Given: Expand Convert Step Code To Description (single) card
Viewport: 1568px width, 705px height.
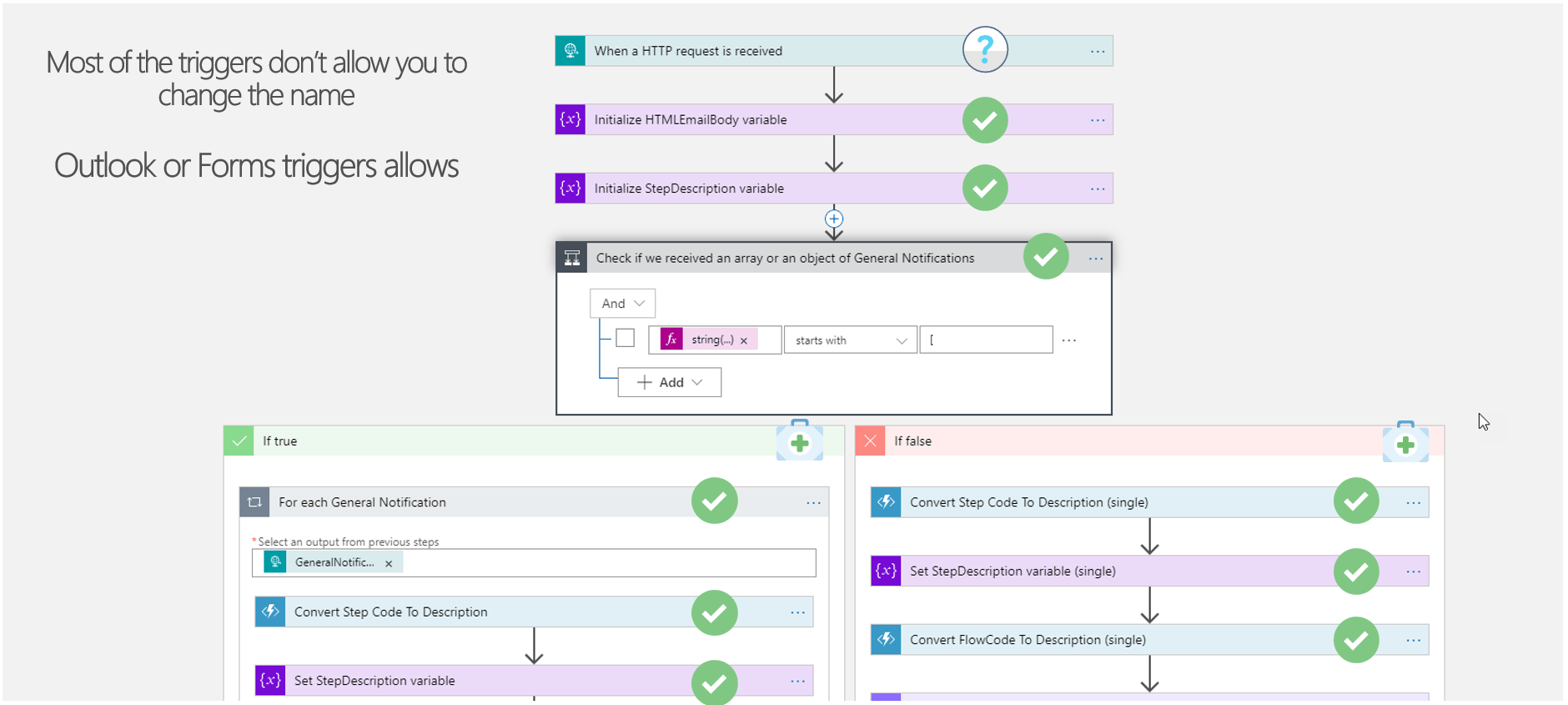Looking at the screenshot, I should pos(1149,502).
